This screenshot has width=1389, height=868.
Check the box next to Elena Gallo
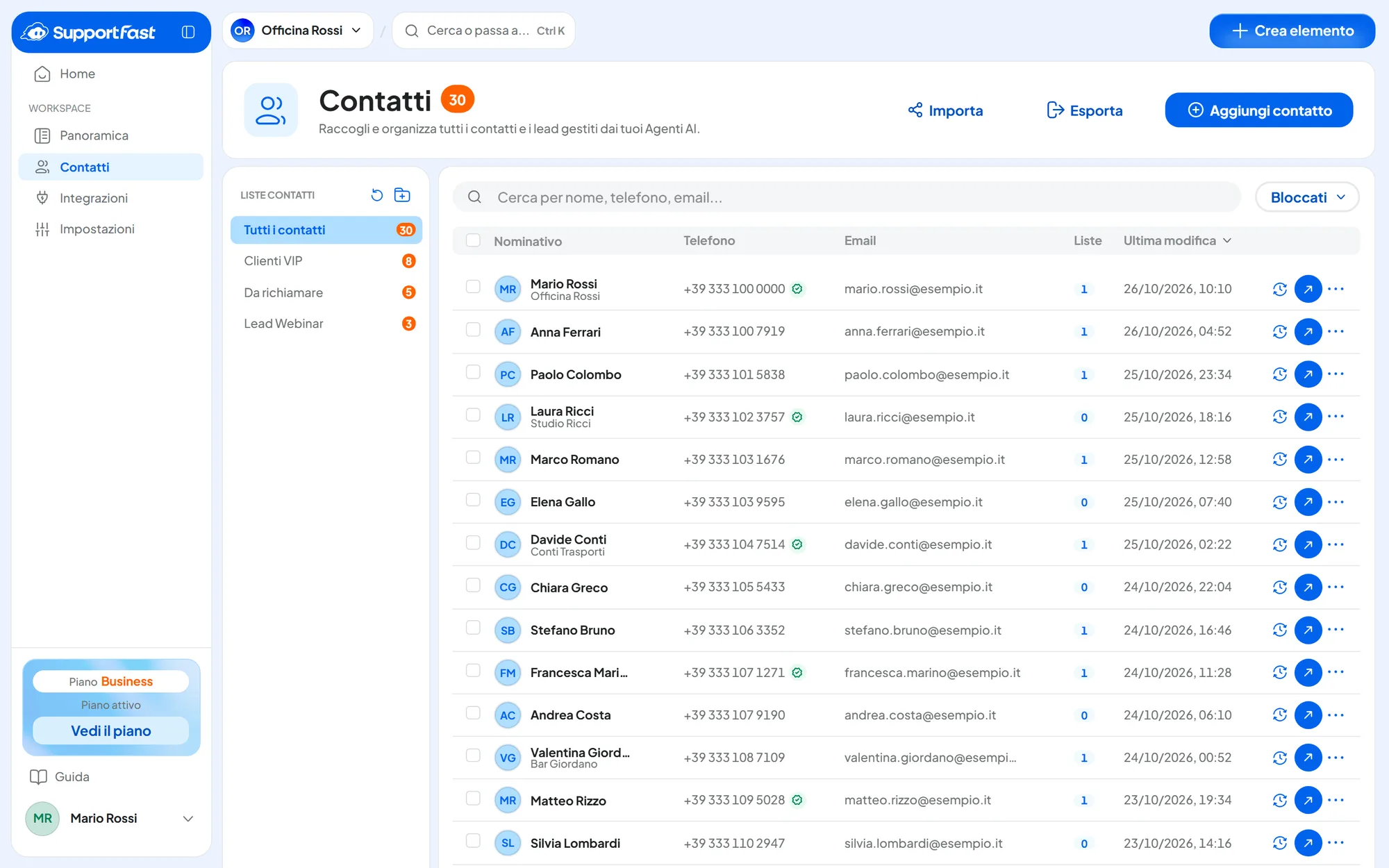pos(473,500)
